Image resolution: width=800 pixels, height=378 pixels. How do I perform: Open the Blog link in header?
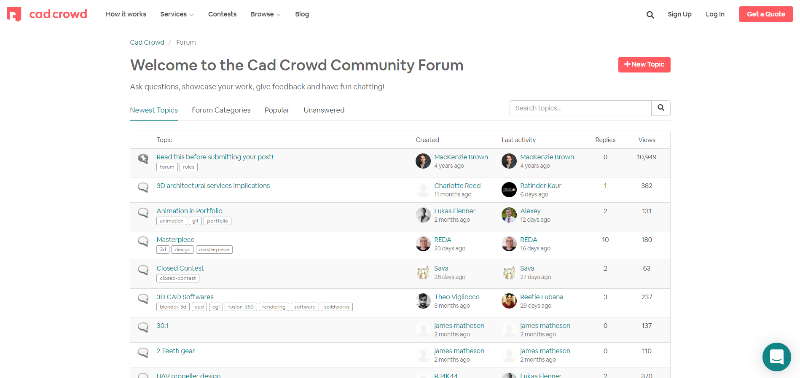302,14
